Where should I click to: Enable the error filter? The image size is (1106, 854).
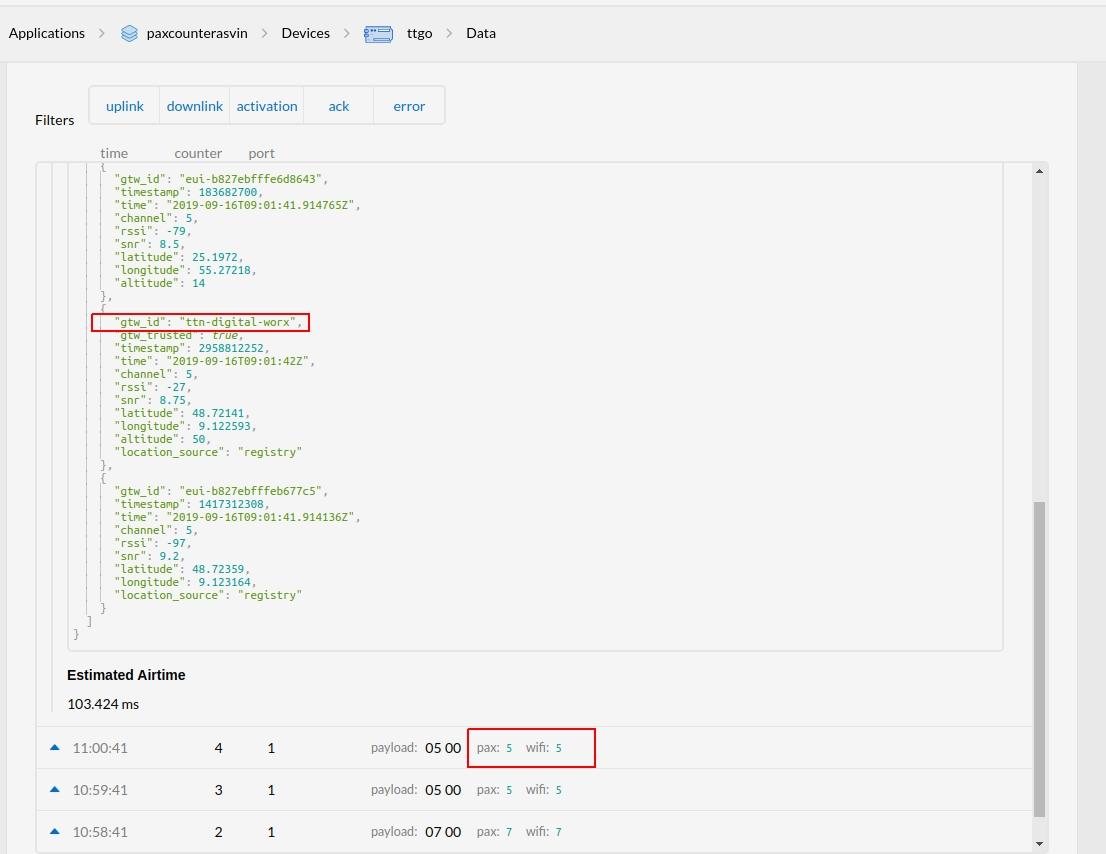[409, 106]
